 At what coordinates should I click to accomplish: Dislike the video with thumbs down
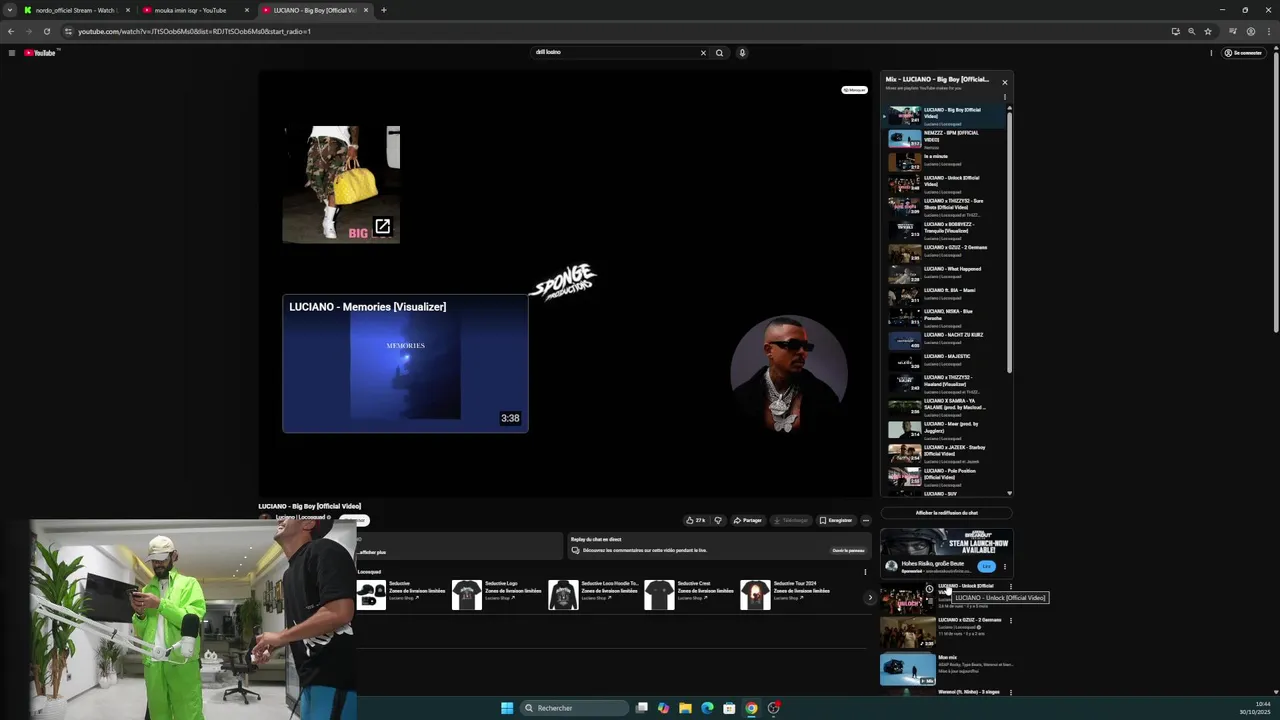click(717, 520)
